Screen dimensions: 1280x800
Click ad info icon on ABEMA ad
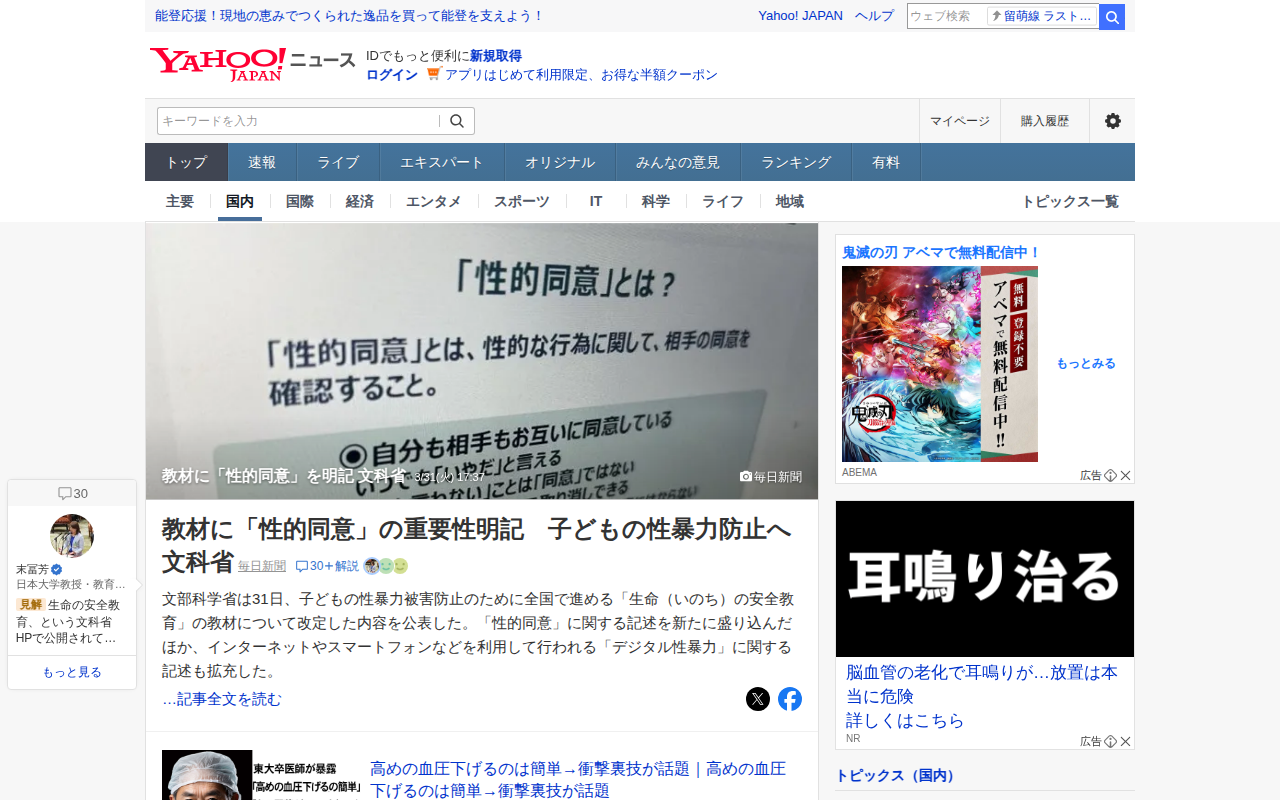click(x=1110, y=475)
